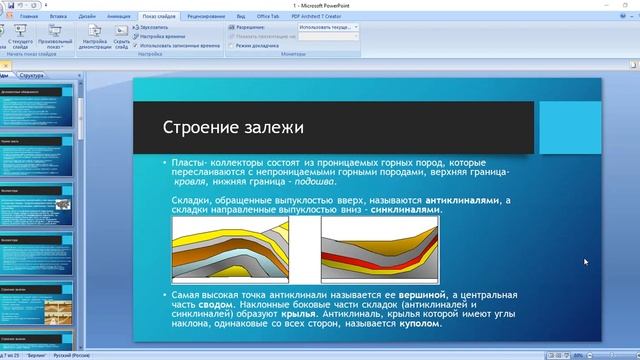Click the word антиклиналями in slide text

click(462, 200)
